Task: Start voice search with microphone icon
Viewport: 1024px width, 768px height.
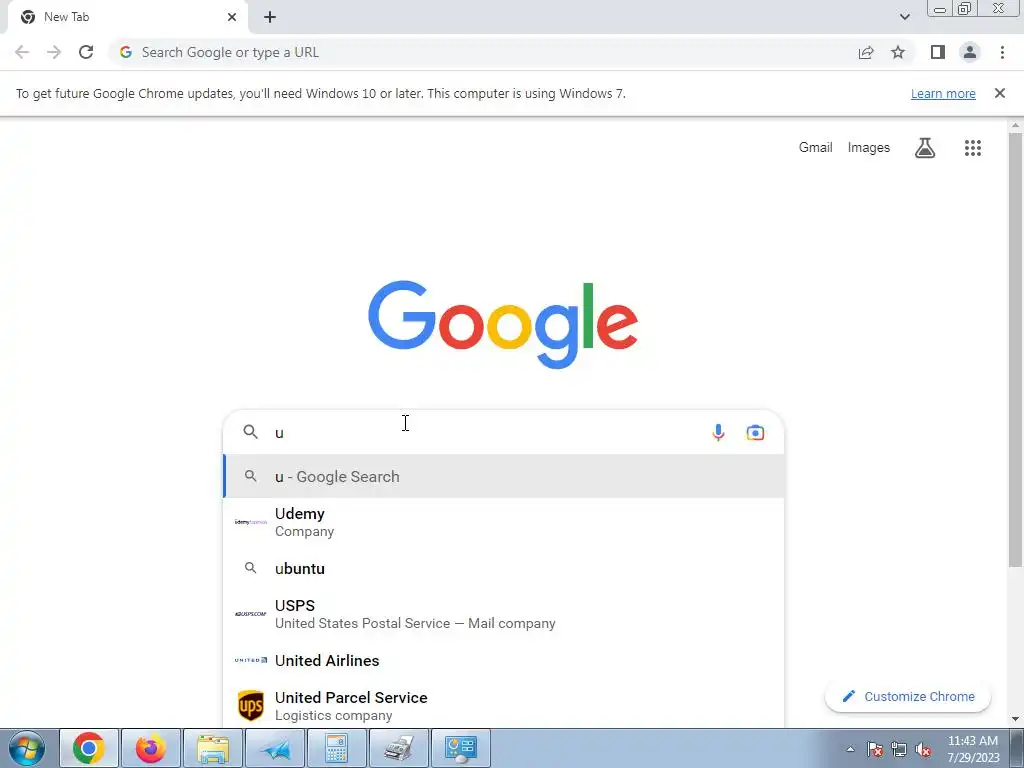Action: click(x=718, y=432)
